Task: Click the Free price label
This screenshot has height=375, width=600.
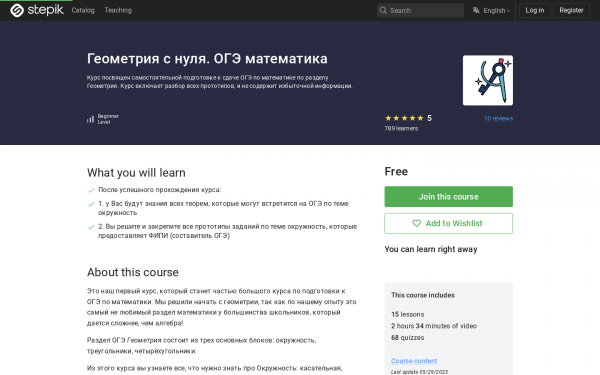Action: (x=396, y=171)
